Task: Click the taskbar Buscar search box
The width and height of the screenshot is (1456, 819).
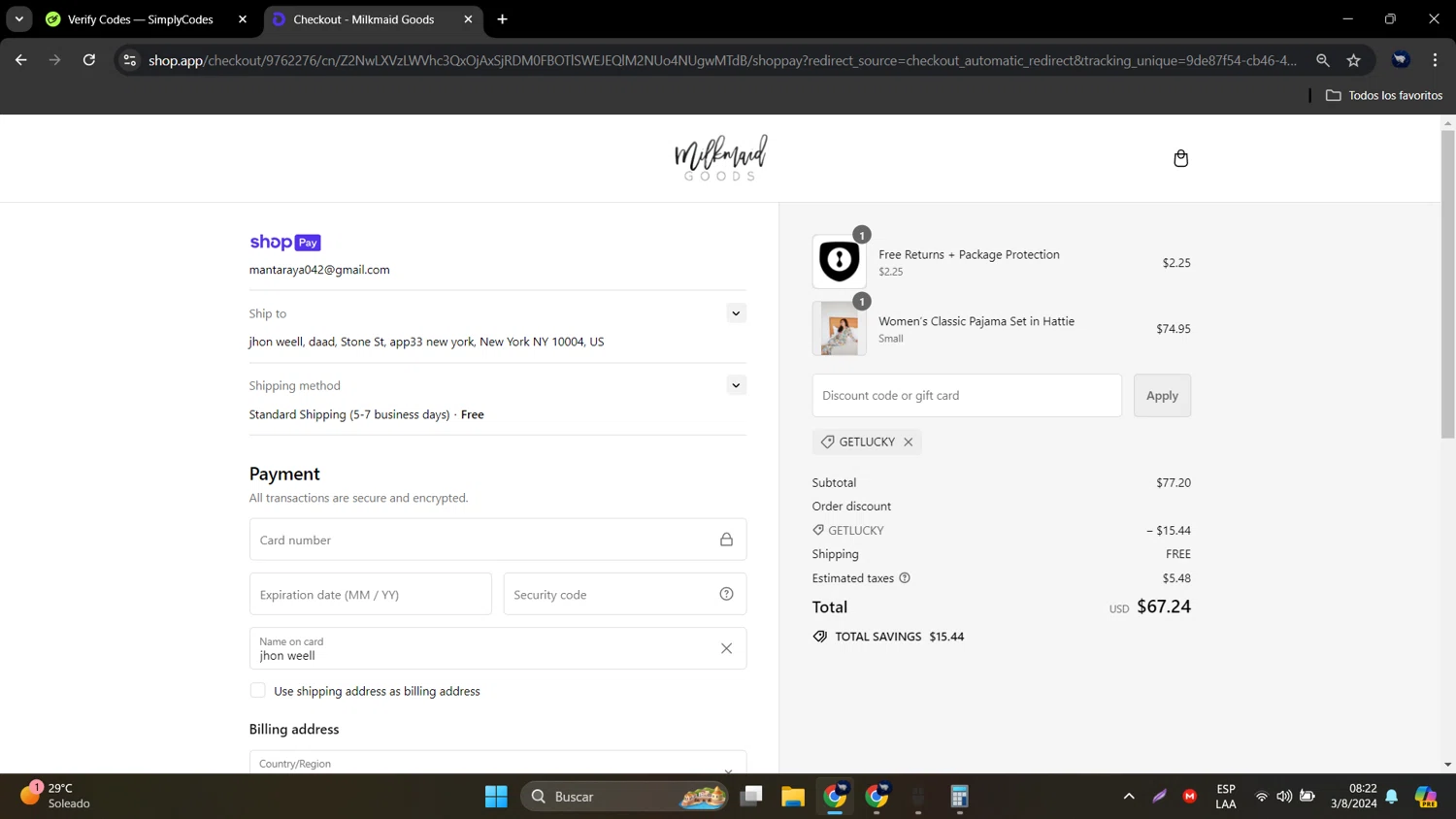Action: (625, 797)
